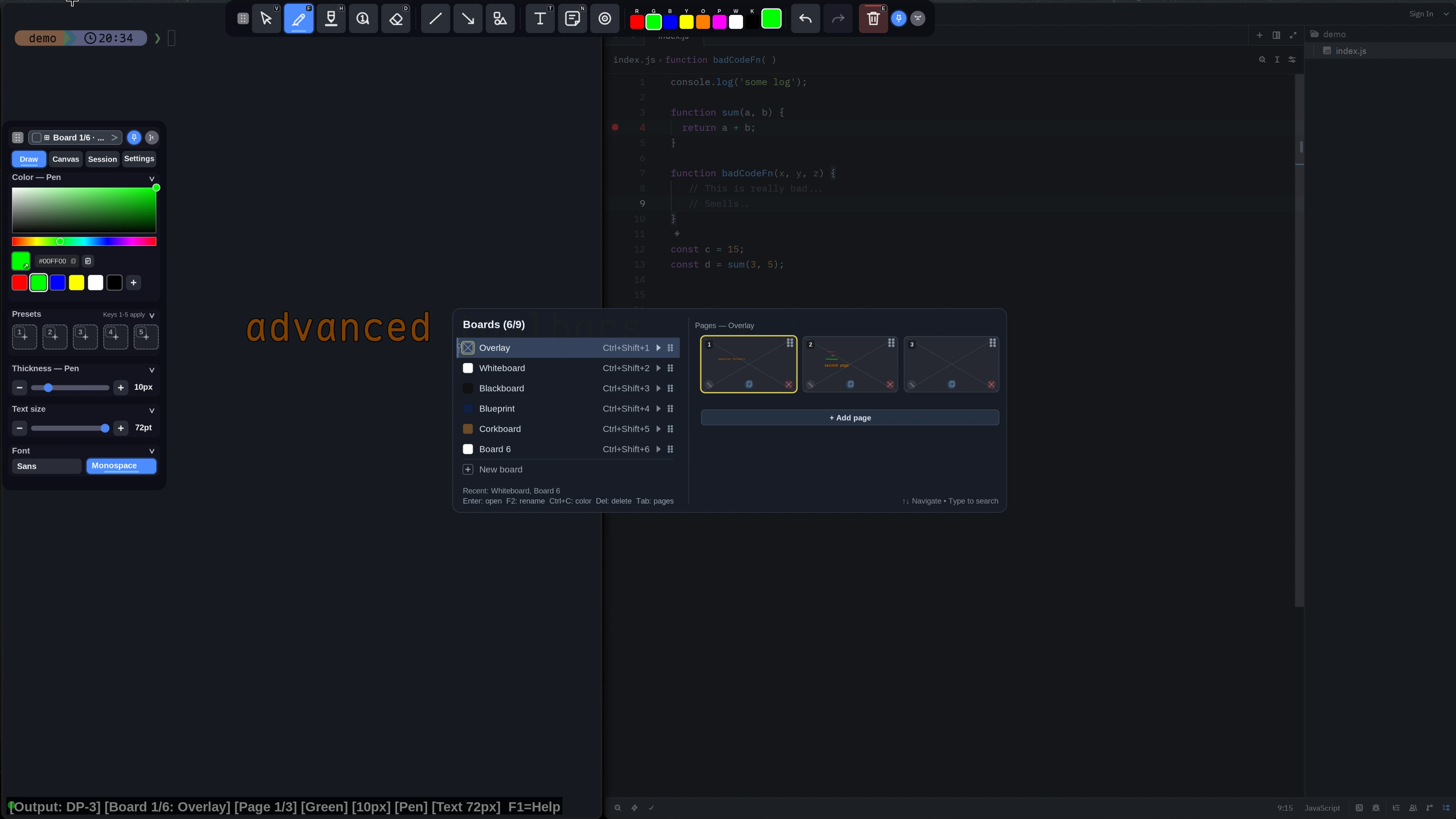
Task: Rename page 3 with pencil icon
Action: point(912,384)
